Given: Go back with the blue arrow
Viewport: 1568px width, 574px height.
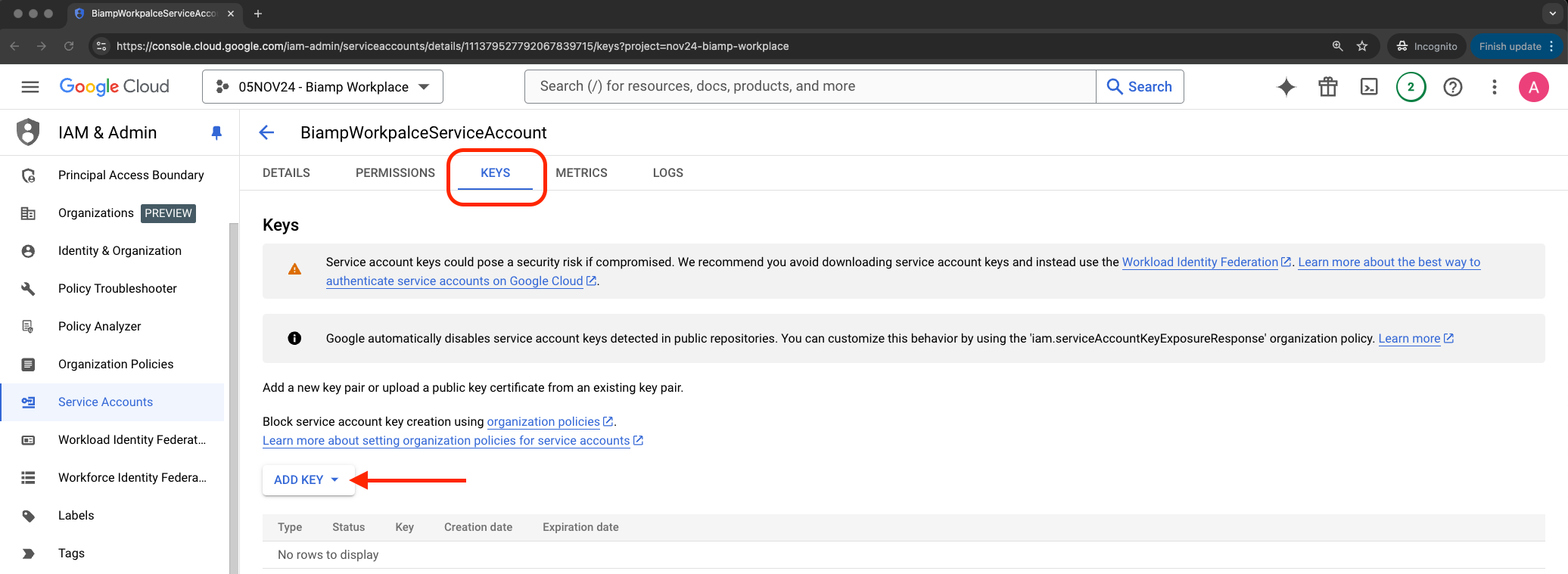Looking at the screenshot, I should (266, 132).
